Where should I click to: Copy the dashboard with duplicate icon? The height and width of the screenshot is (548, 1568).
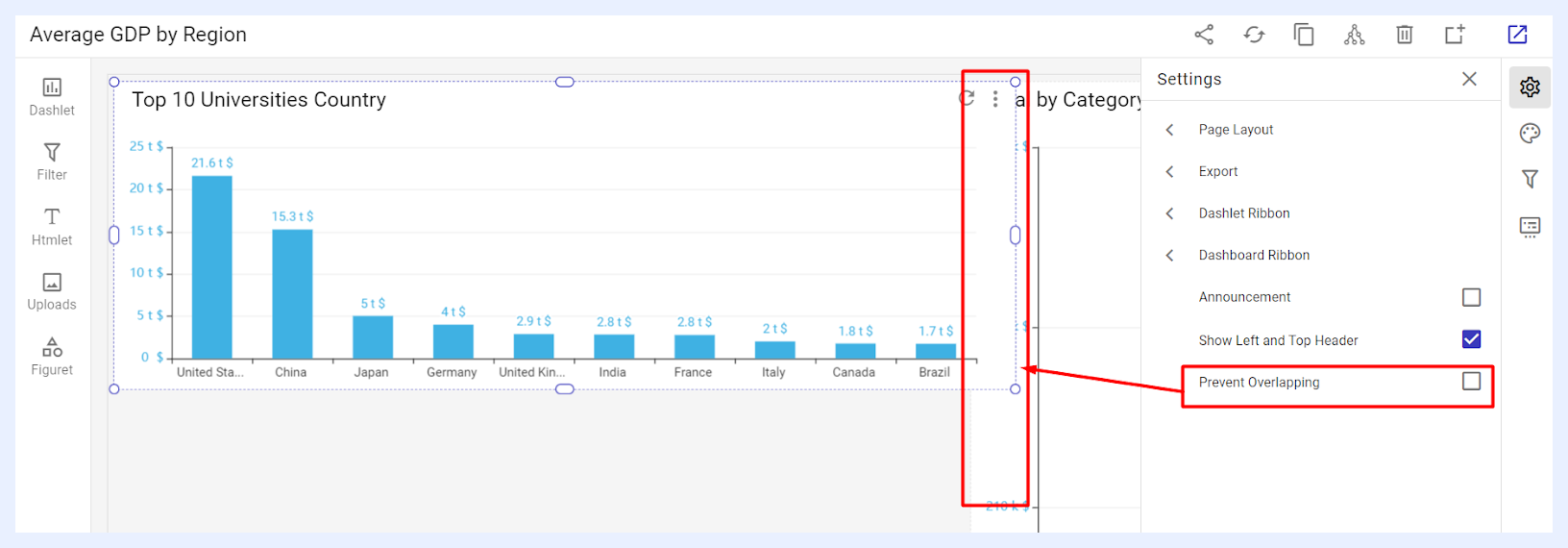point(1304,35)
